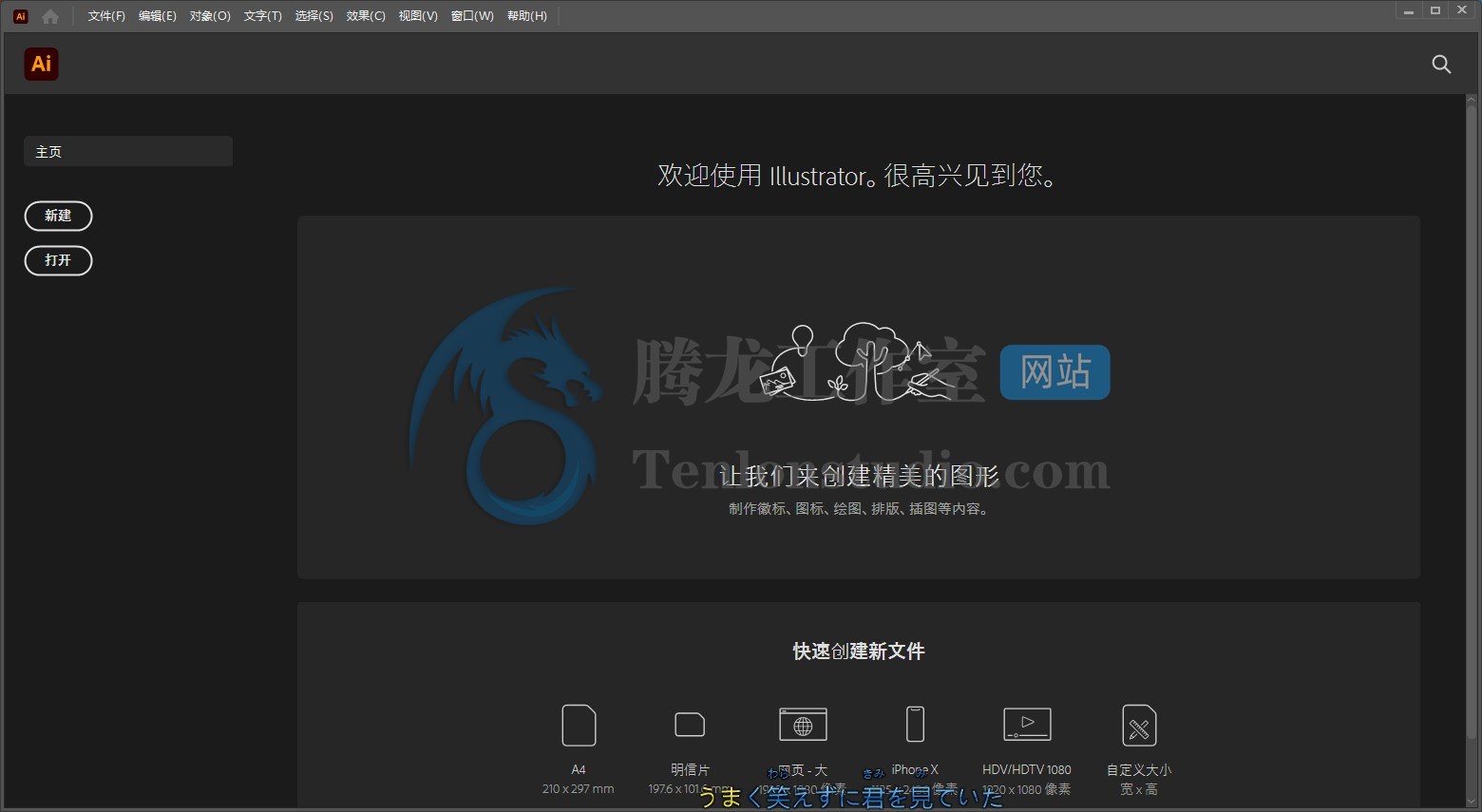Open the search magnifier icon

tap(1441, 64)
